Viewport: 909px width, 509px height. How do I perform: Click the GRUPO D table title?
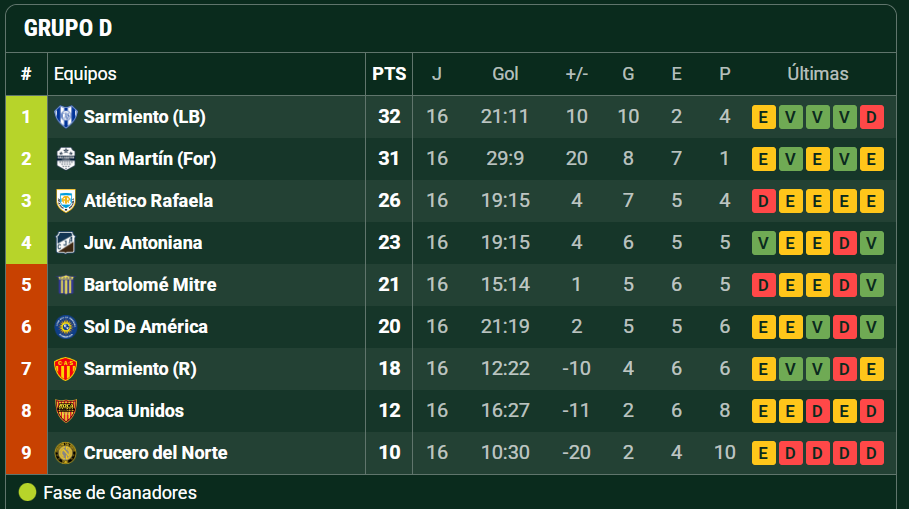tap(68, 29)
